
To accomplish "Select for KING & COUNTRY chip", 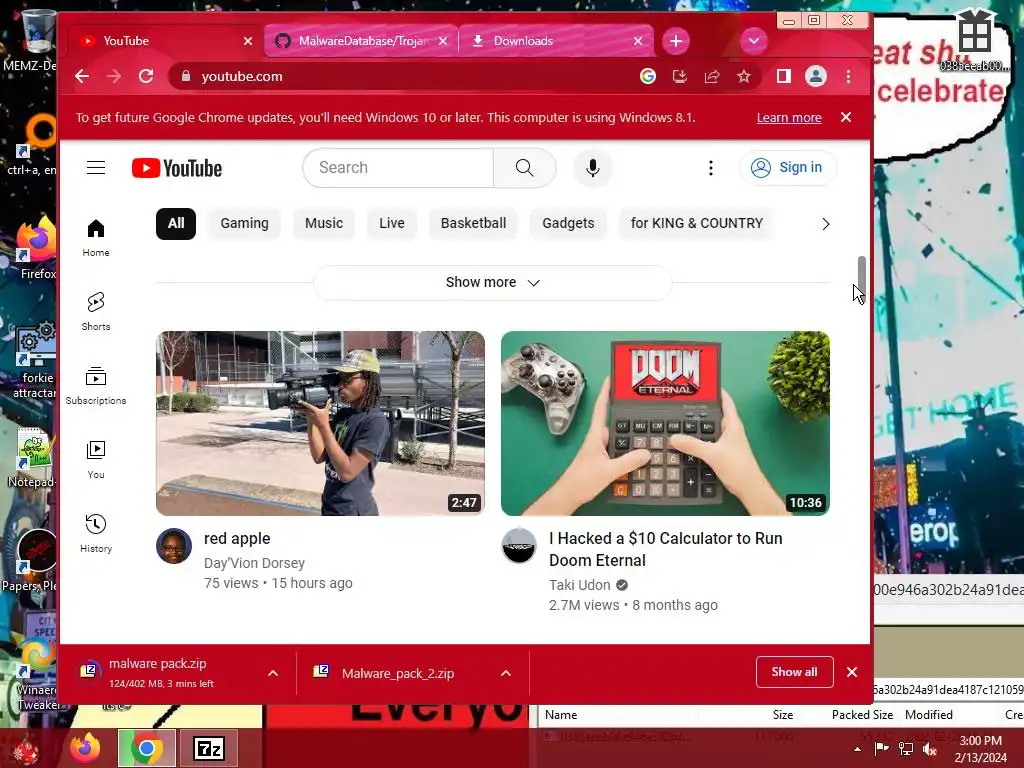I will pos(697,223).
